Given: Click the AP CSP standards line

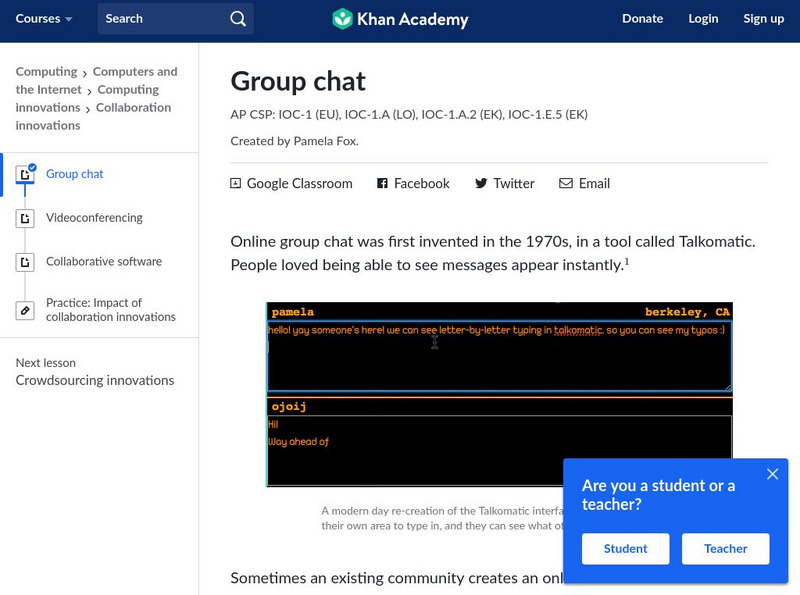Looking at the screenshot, I should tap(409, 114).
